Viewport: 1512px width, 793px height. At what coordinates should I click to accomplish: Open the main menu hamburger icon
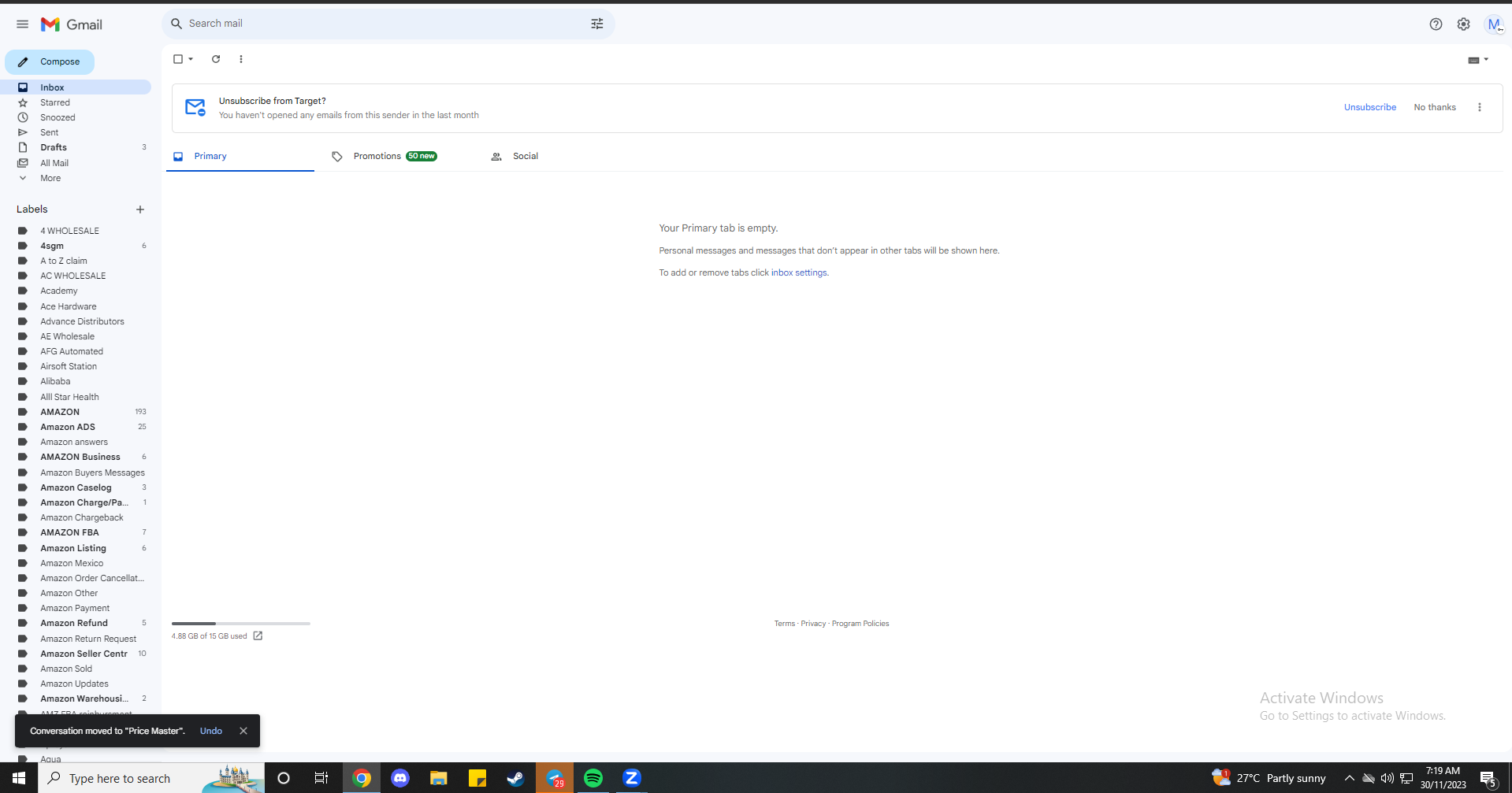(22, 24)
